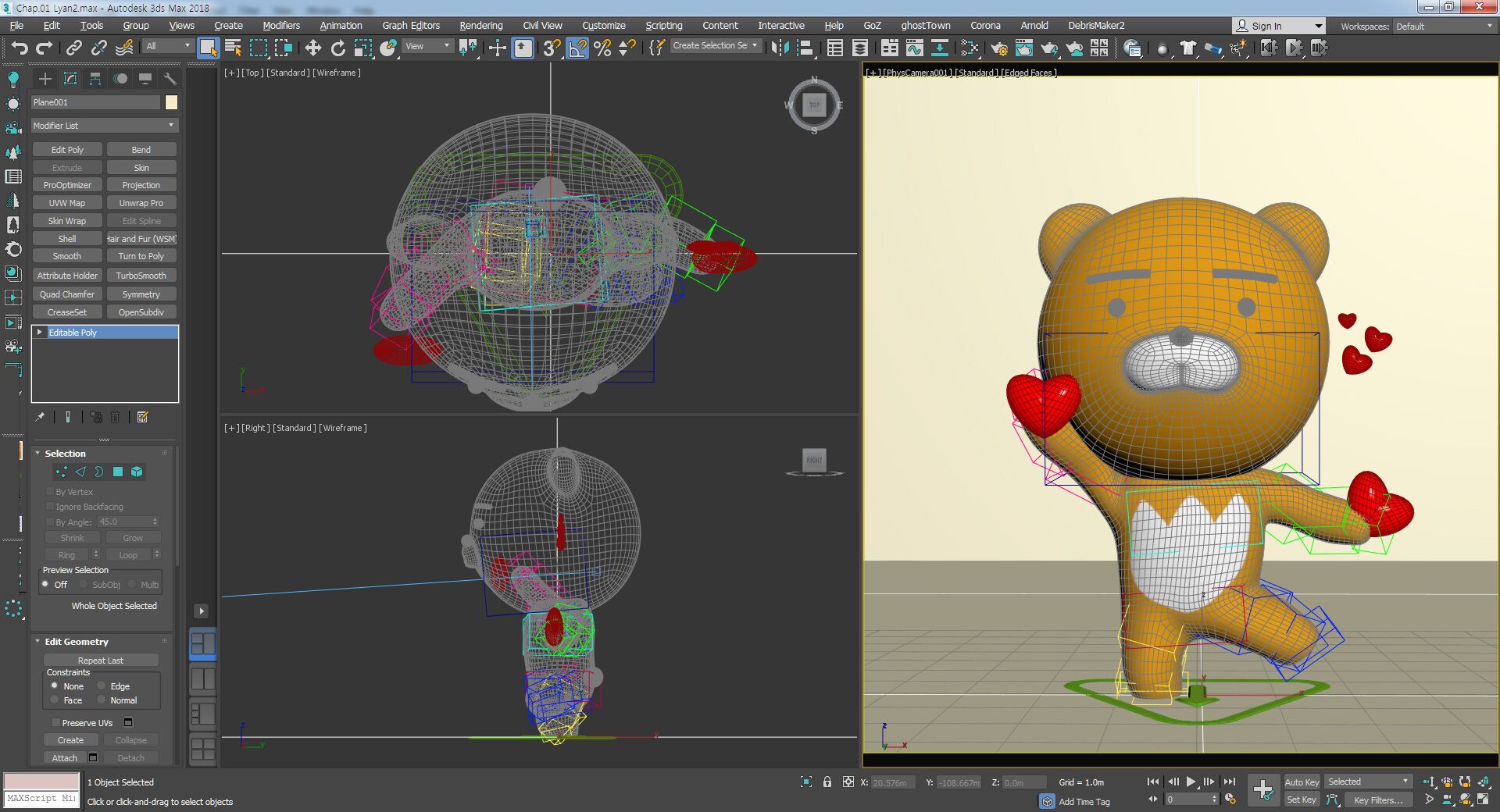Toggle Angle Snap in main toolbar
This screenshot has height=812, width=1500.
coord(577,48)
